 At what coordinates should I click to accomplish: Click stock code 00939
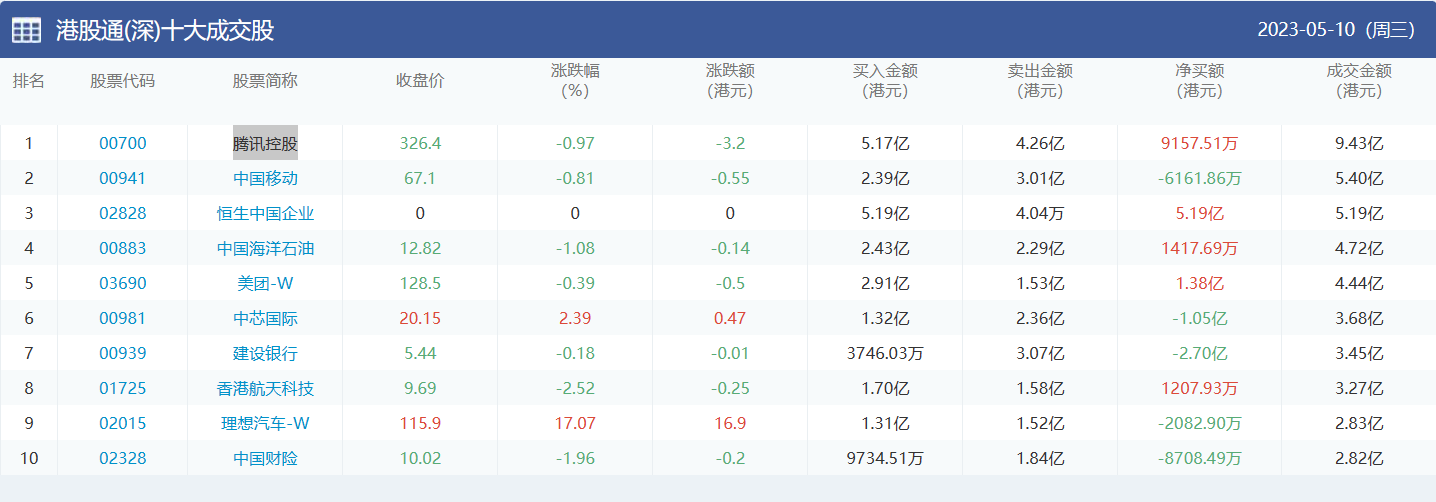coord(122,353)
